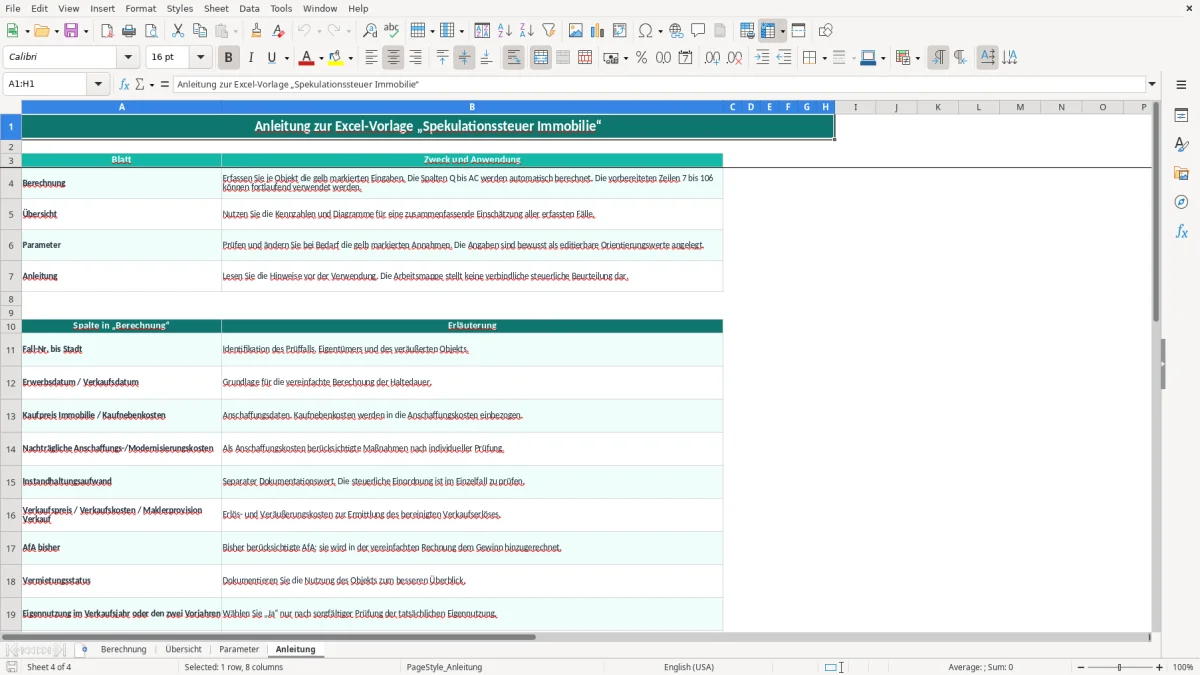
Task: Insert a pivot table
Action: pyautogui.click(x=620, y=31)
